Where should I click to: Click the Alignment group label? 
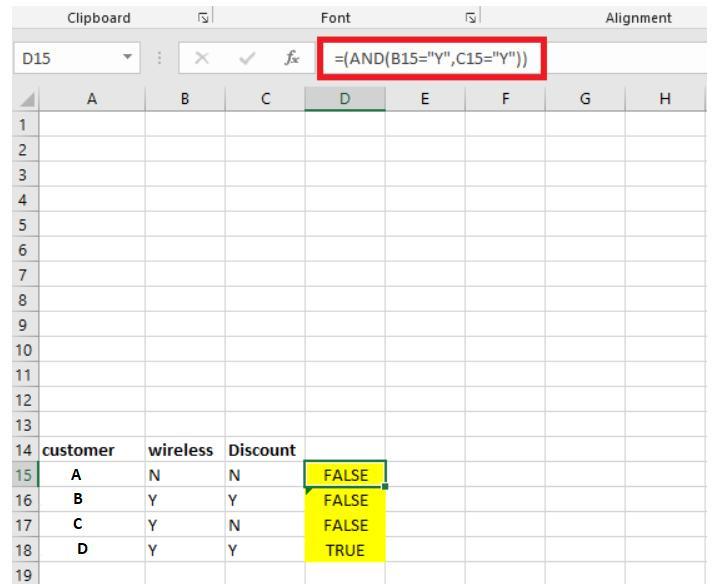pyautogui.click(x=639, y=18)
